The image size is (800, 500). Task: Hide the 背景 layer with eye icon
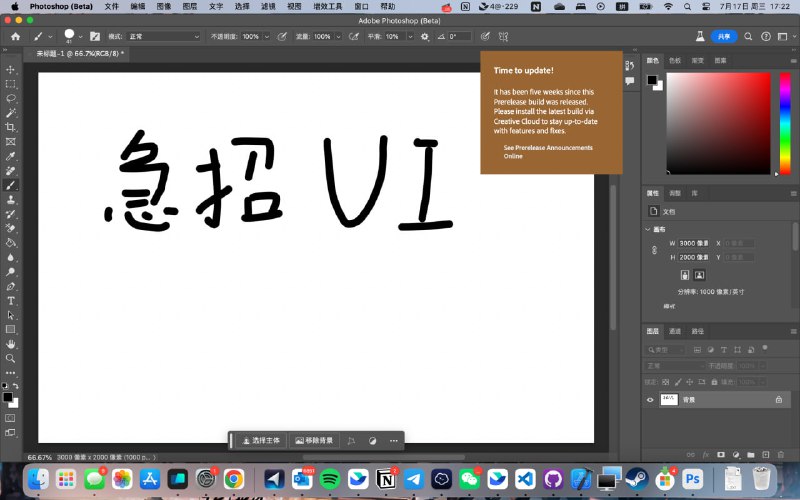tap(650, 400)
